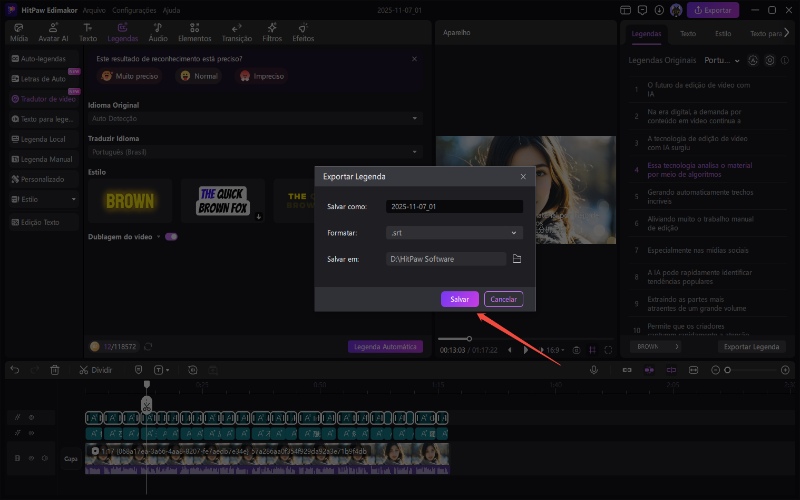
Task: Expand the Traduzir Idioma dropdown
Action: tap(256, 153)
